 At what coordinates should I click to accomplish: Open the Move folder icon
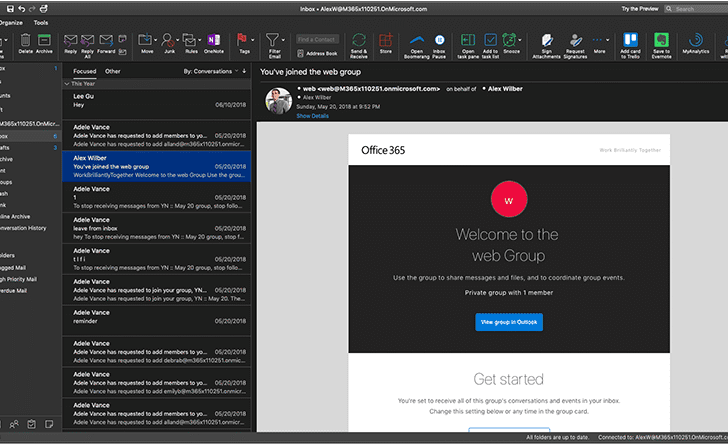[145, 40]
